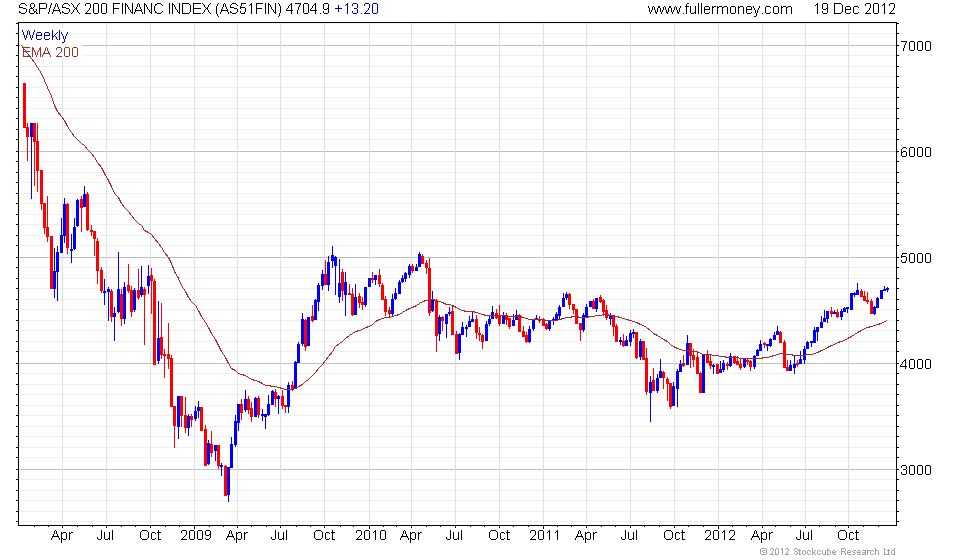
Task: Click the copyright Stockcube Research Ltd text
Action: click(x=828, y=551)
